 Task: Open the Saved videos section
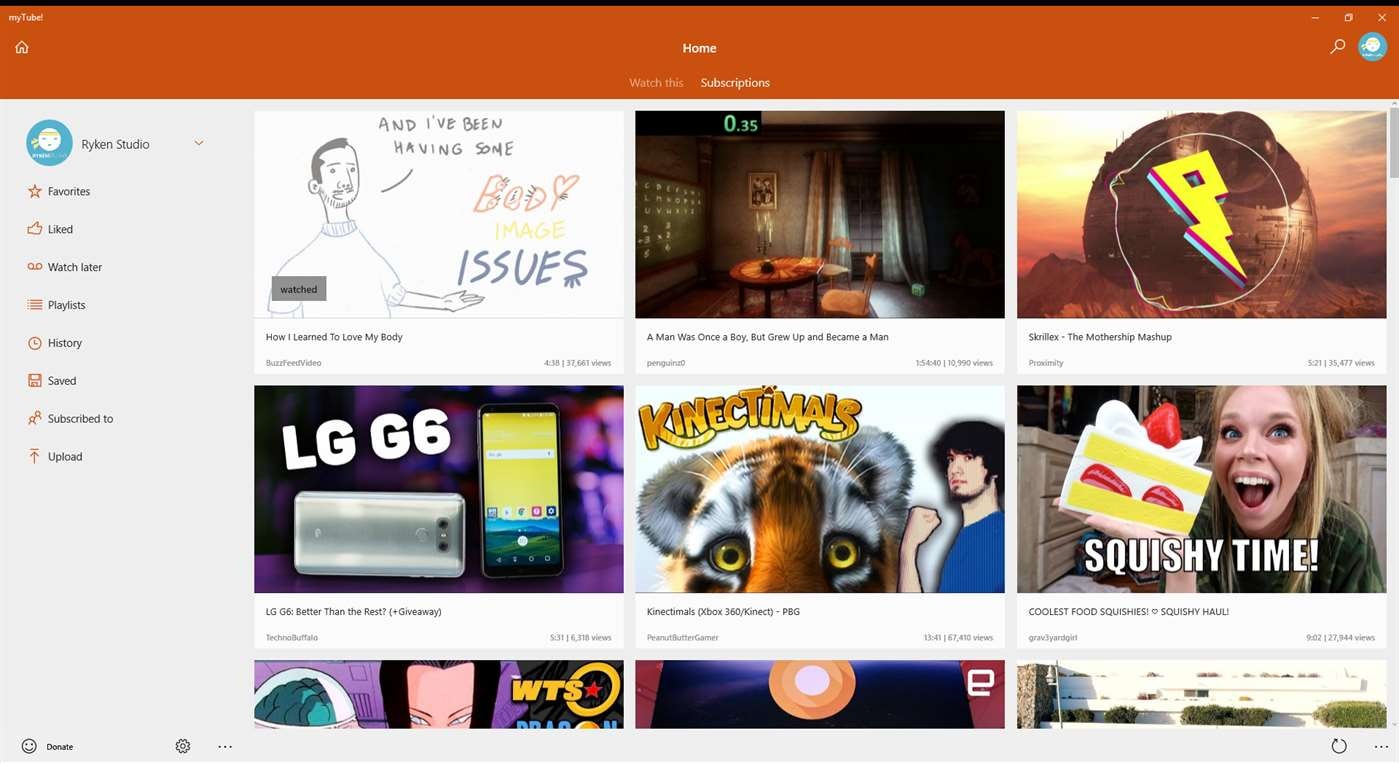click(x=62, y=380)
